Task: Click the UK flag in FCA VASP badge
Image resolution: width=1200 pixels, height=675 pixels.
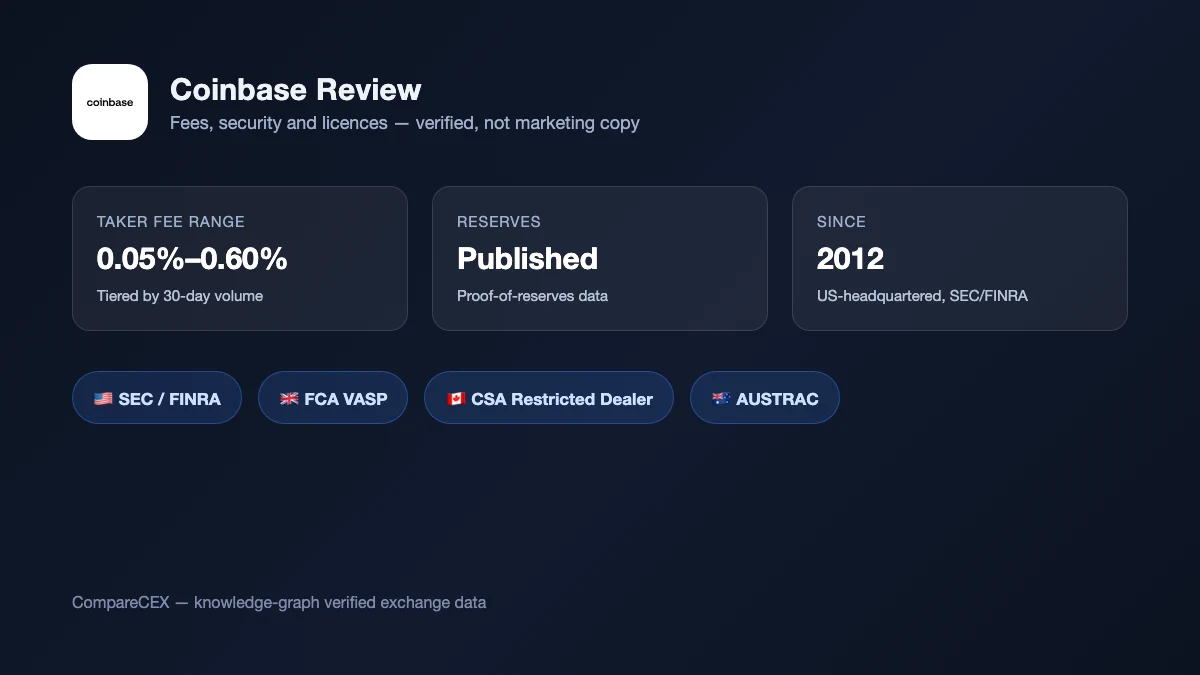Action: [x=289, y=399]
